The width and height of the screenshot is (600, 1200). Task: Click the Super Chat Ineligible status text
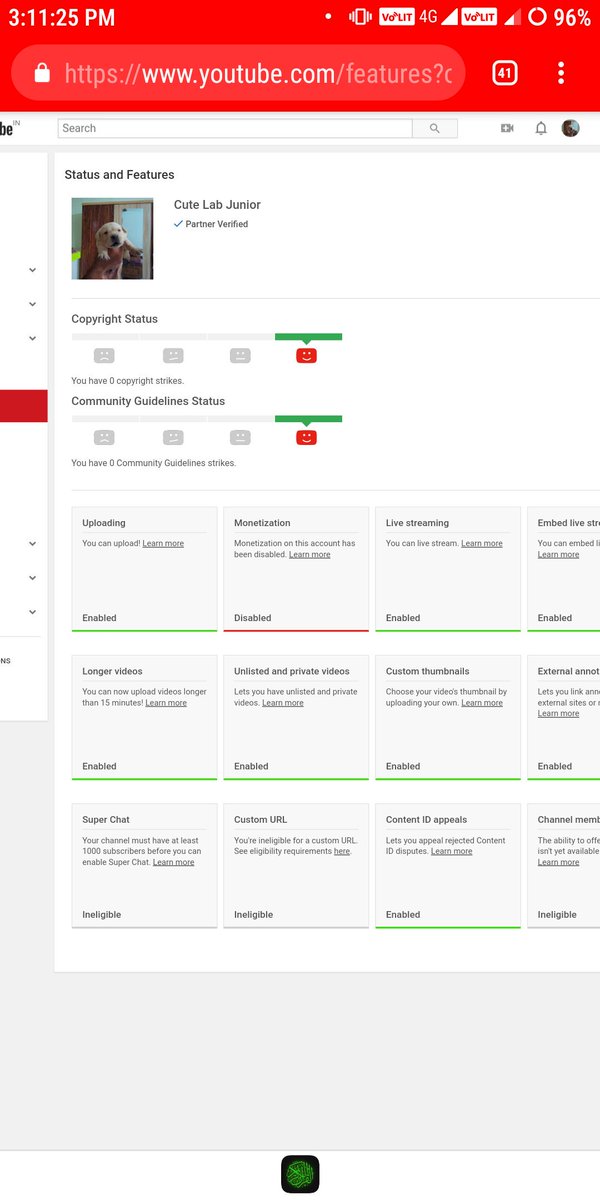(102, 915)
